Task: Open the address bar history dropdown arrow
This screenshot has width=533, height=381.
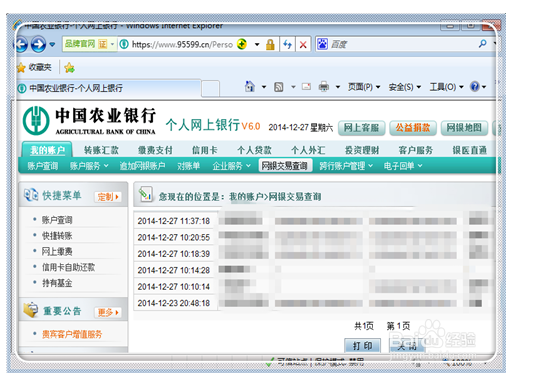Action: tap(257, 45)
